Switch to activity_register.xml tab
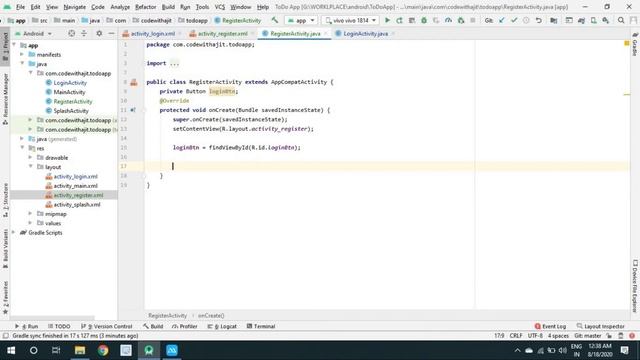 click(222, 33)
